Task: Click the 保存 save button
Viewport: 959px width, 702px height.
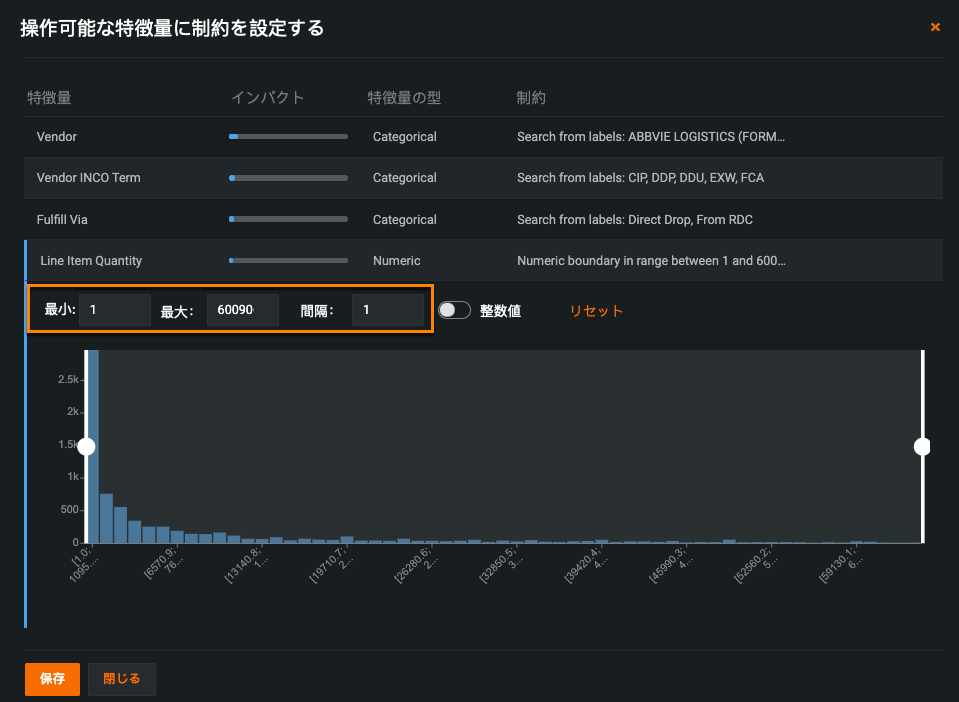Action: pyautogui.click(x=52, y=678)
